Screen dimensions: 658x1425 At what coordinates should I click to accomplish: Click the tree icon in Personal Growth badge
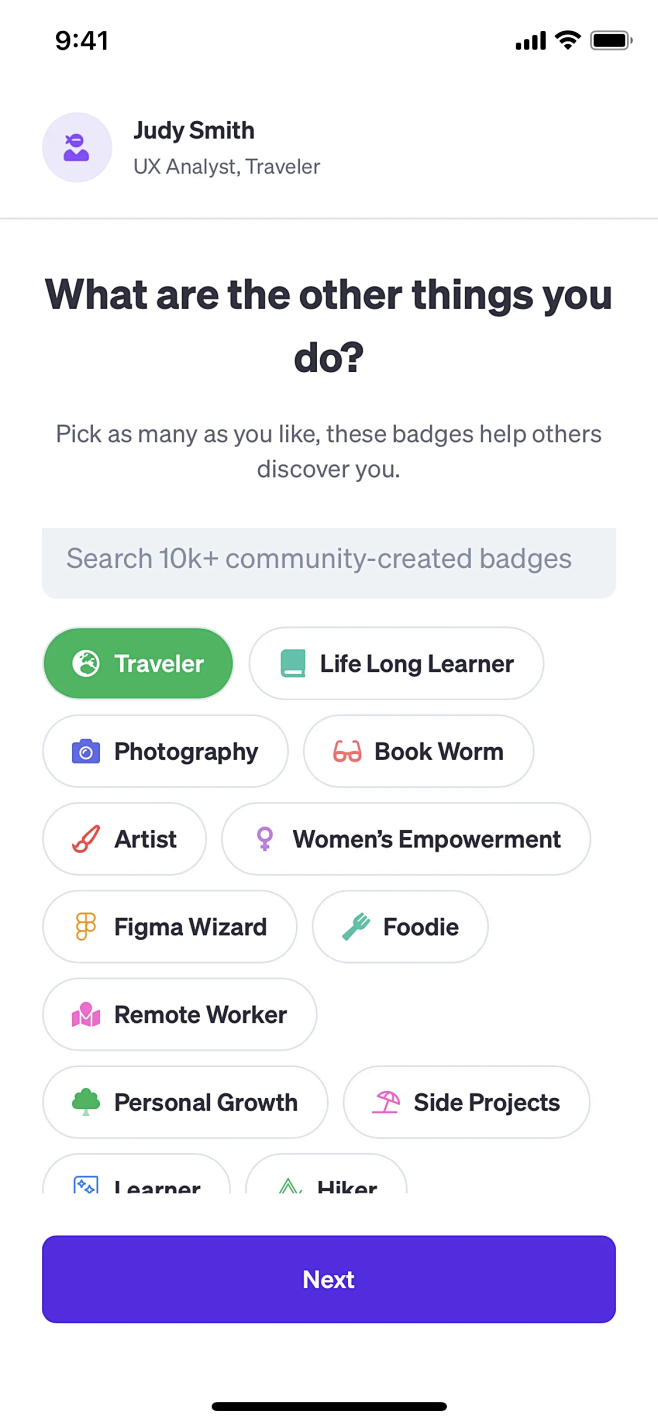tap(86, 1102)
